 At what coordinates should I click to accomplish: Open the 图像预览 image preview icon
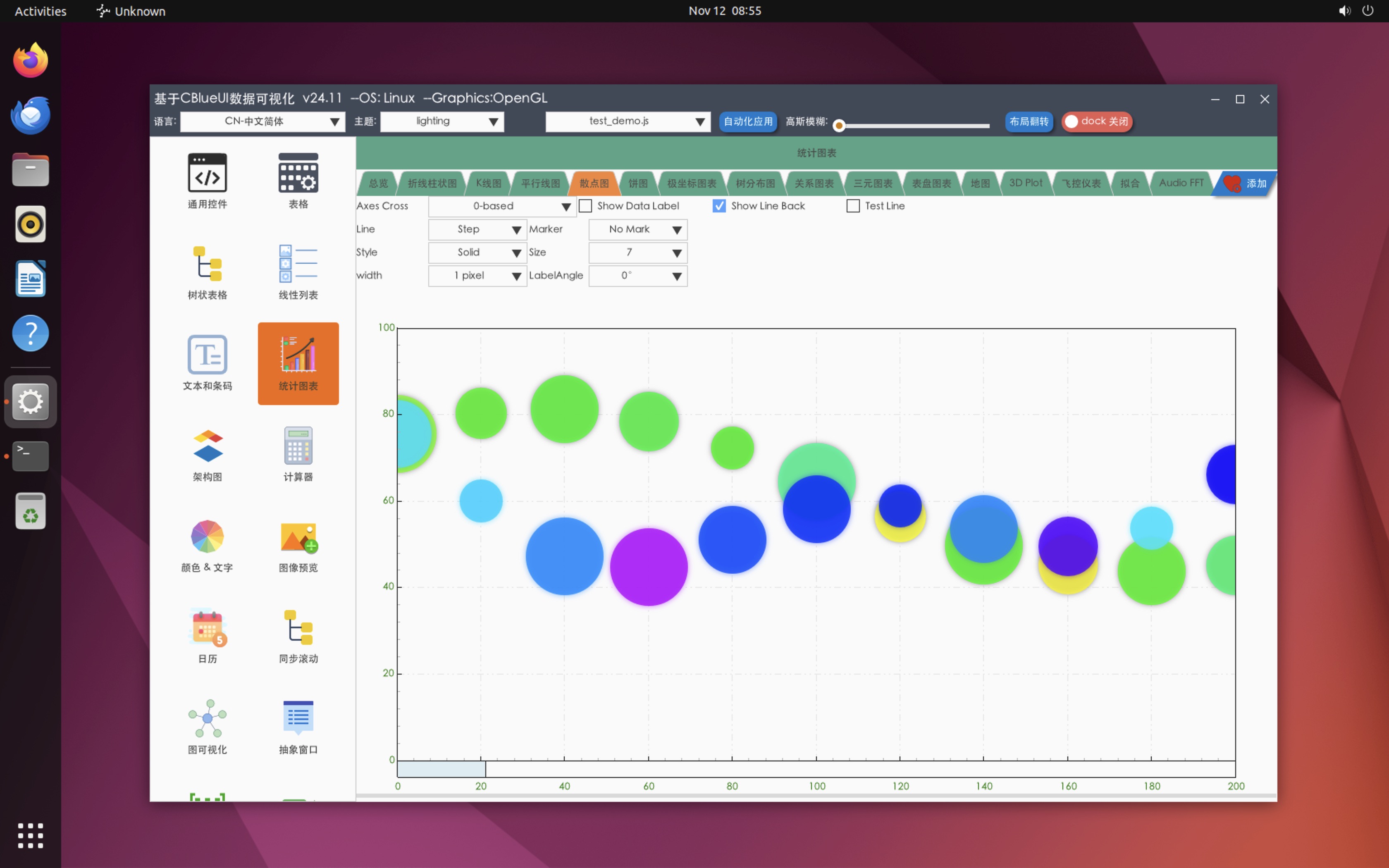pyautogui.click(x=298, y=537)
